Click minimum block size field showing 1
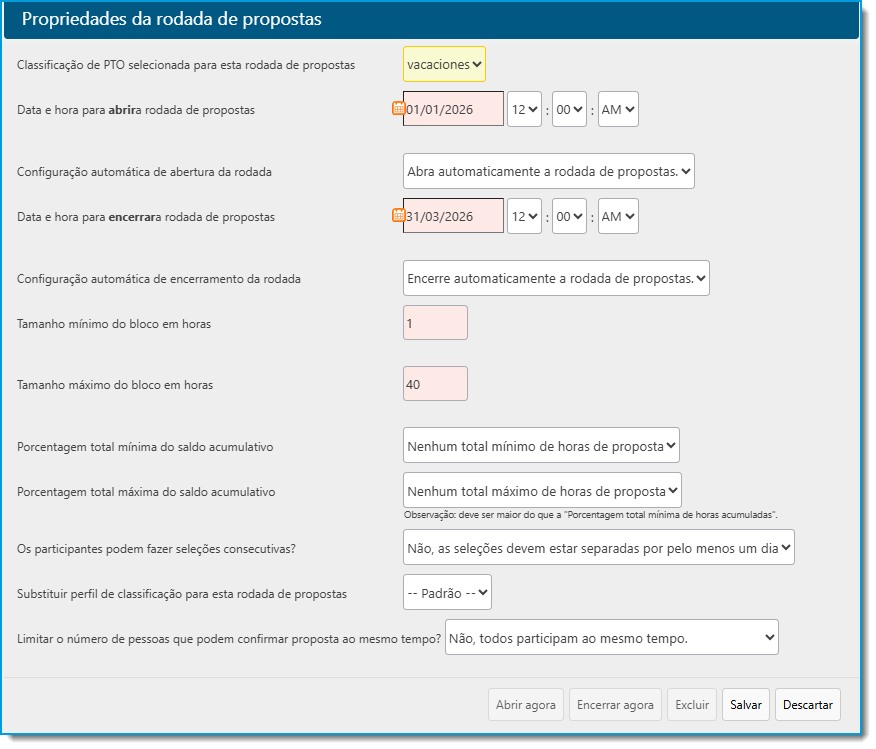The image size is (876, 749). tap(435, 323)
